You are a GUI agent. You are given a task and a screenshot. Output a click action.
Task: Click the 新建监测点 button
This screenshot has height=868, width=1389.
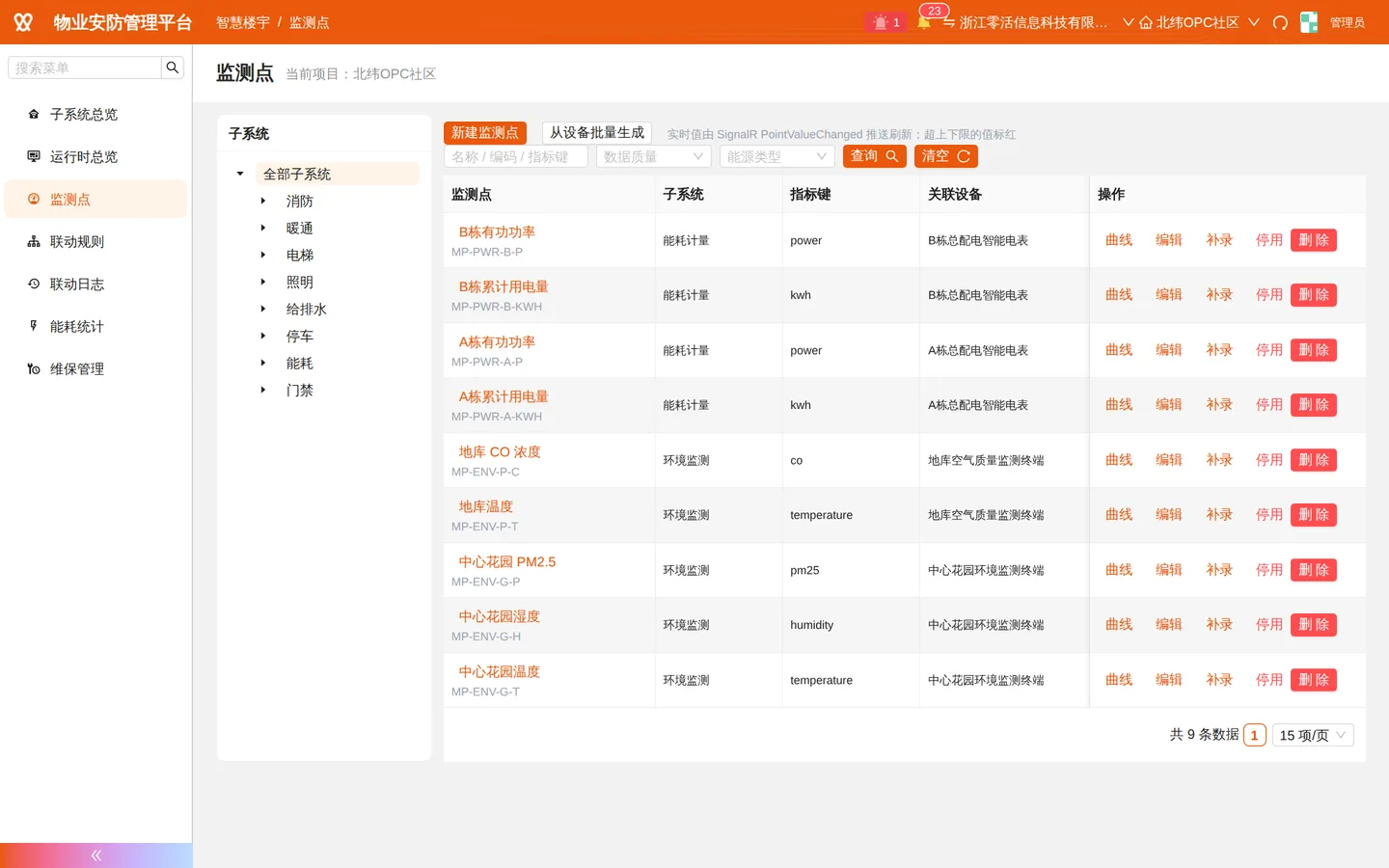485,132
